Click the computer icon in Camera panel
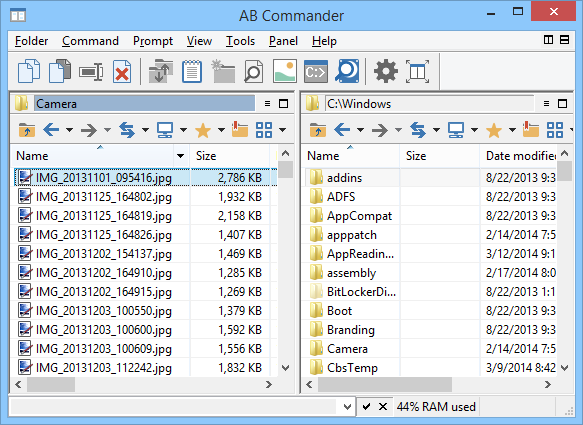 coord(165,130)
